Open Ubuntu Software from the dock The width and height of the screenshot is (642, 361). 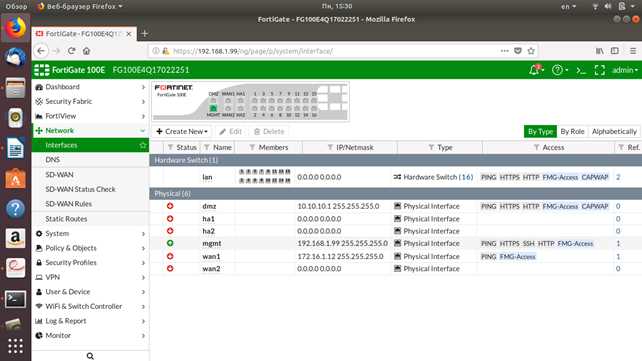pyautogui.click(x=15, y=178)
